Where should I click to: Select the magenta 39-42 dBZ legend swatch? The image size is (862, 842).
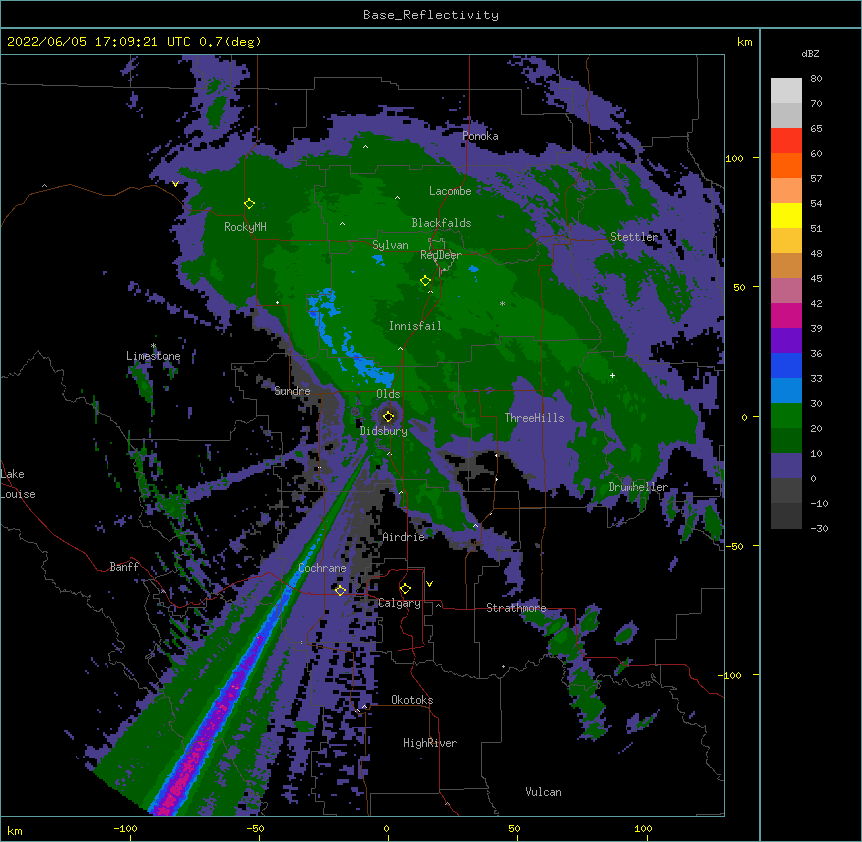[786, 315]
